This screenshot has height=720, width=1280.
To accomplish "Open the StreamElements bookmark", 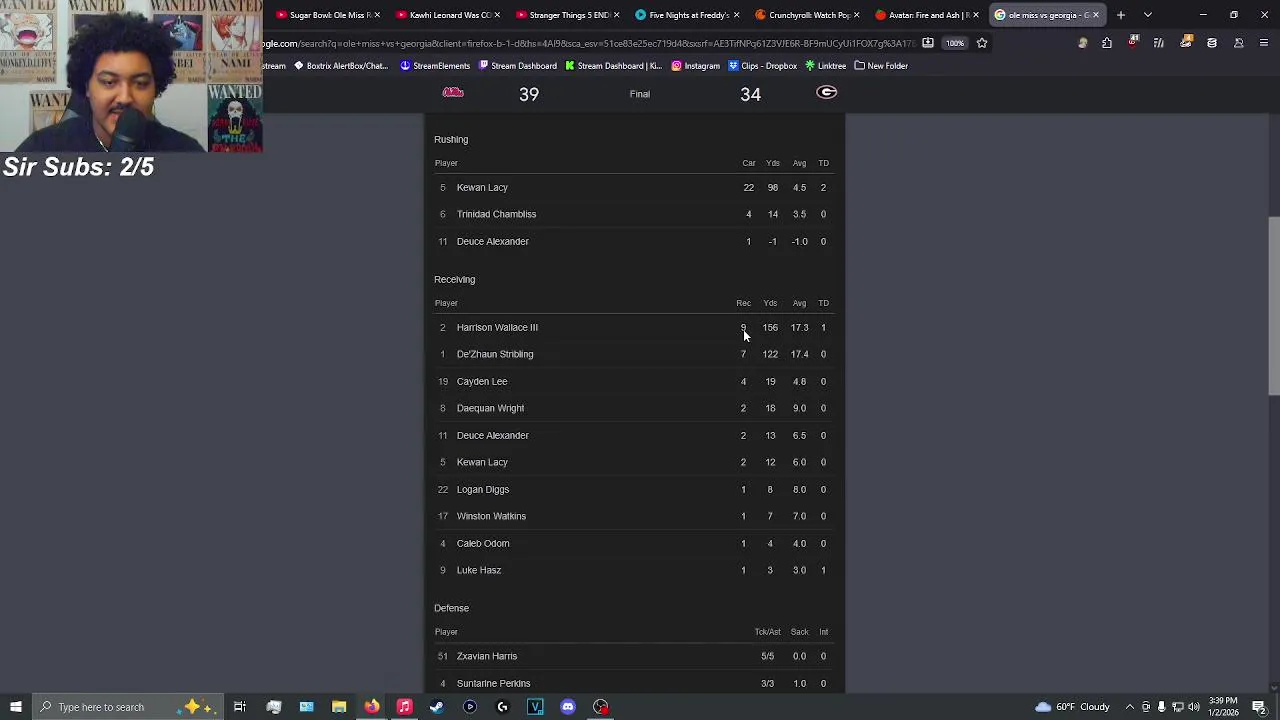I will pos(435,66).
